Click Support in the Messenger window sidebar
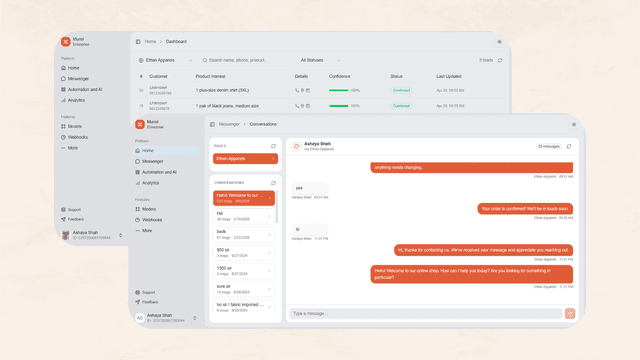This screenshot has width=640, height=360. 145,292
